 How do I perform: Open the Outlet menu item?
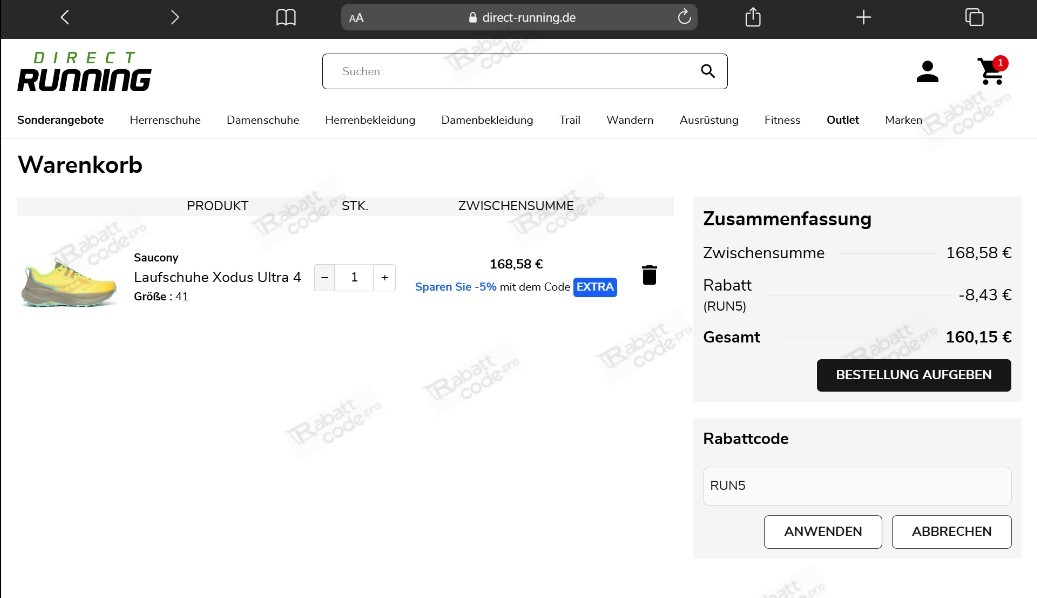[x=842, y=120]
